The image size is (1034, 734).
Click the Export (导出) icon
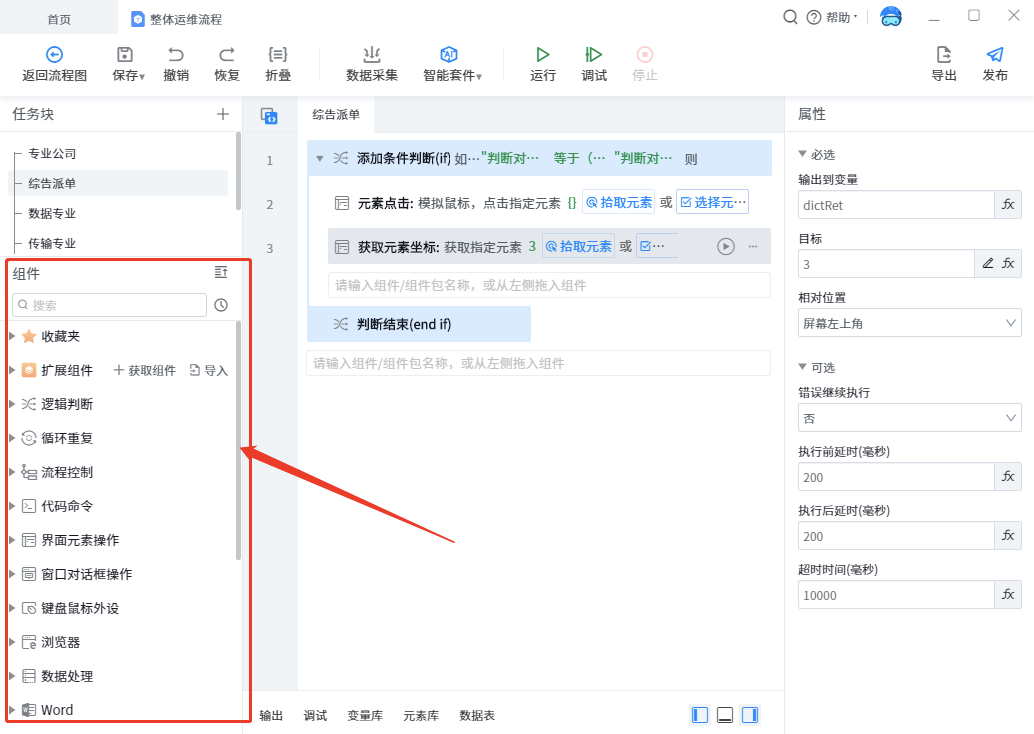pyautogui.click(x=943, y=55)
